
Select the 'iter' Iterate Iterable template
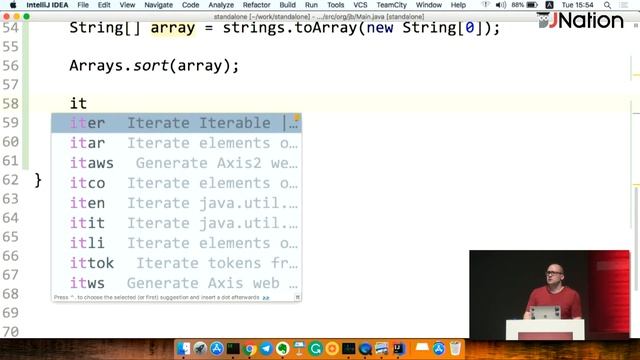coord(176,123)
